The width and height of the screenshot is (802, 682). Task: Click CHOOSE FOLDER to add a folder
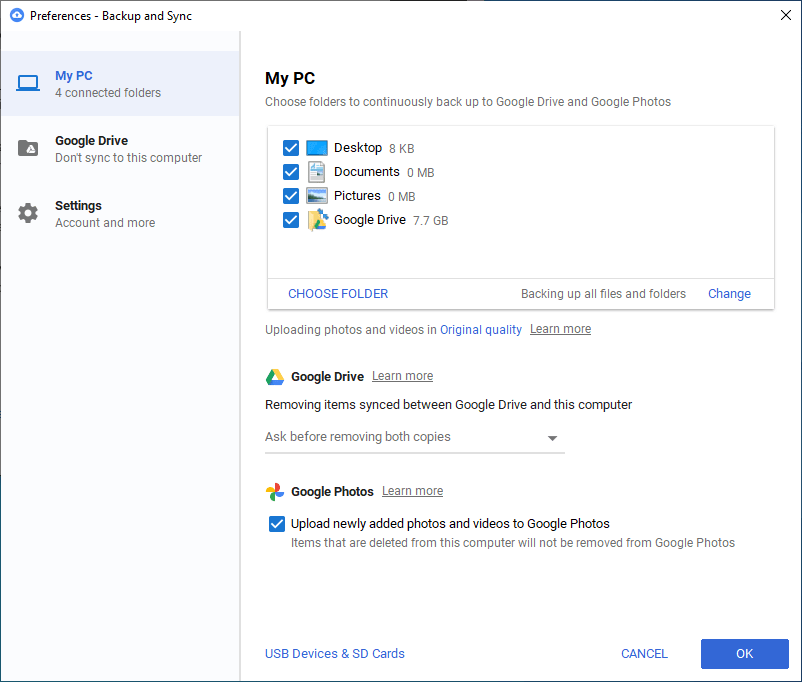[x=337, y=293]
